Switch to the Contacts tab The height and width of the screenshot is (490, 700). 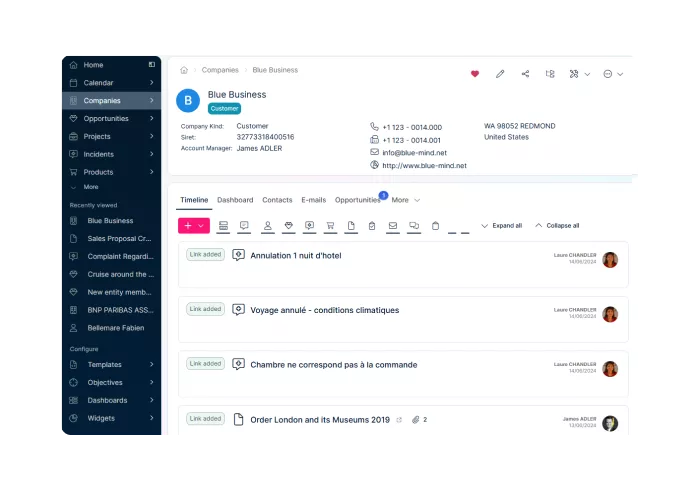277,200
